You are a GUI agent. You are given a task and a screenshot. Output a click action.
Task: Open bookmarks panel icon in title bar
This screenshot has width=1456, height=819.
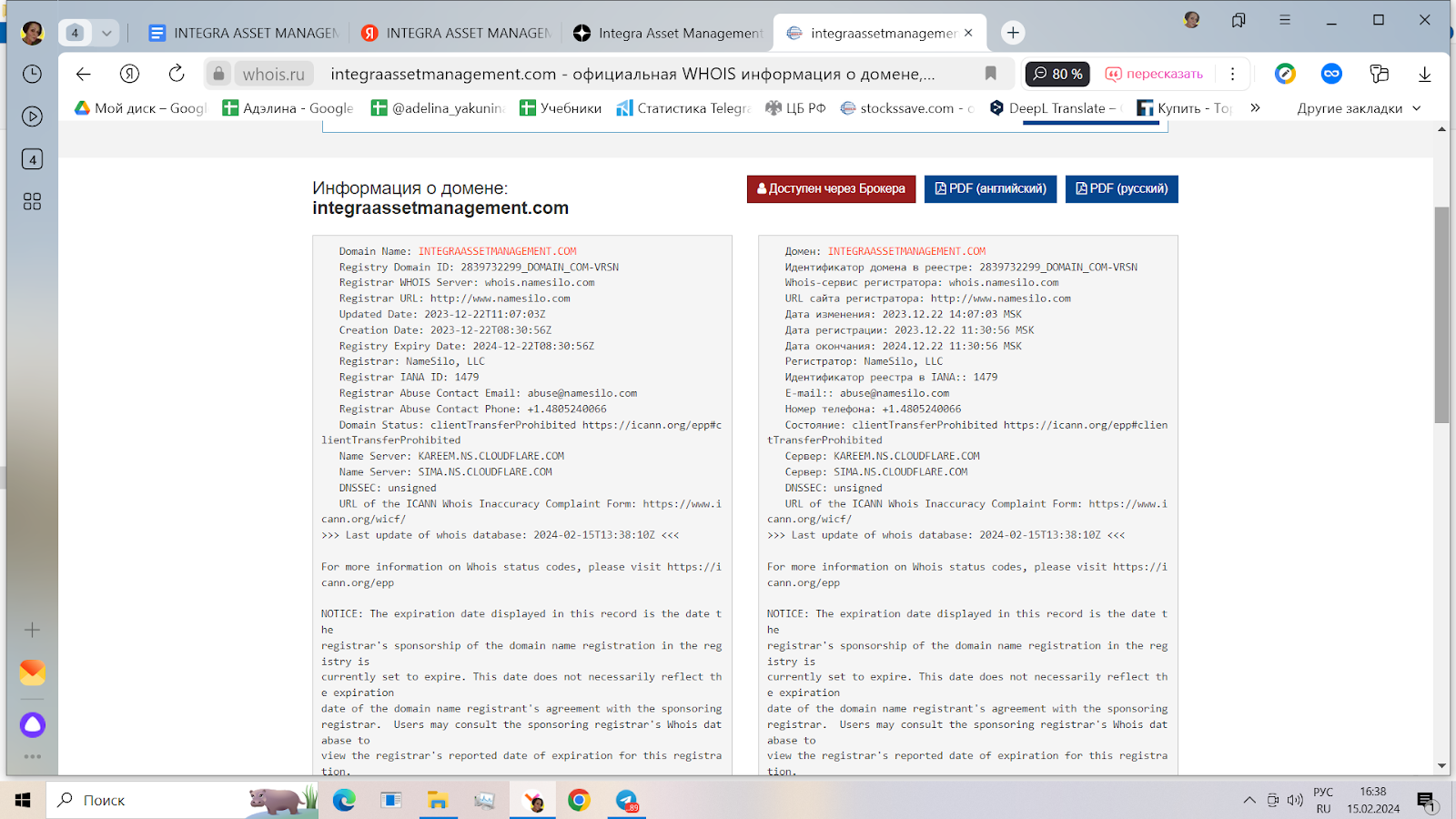pyautogui.click(x=1239, y=20)
